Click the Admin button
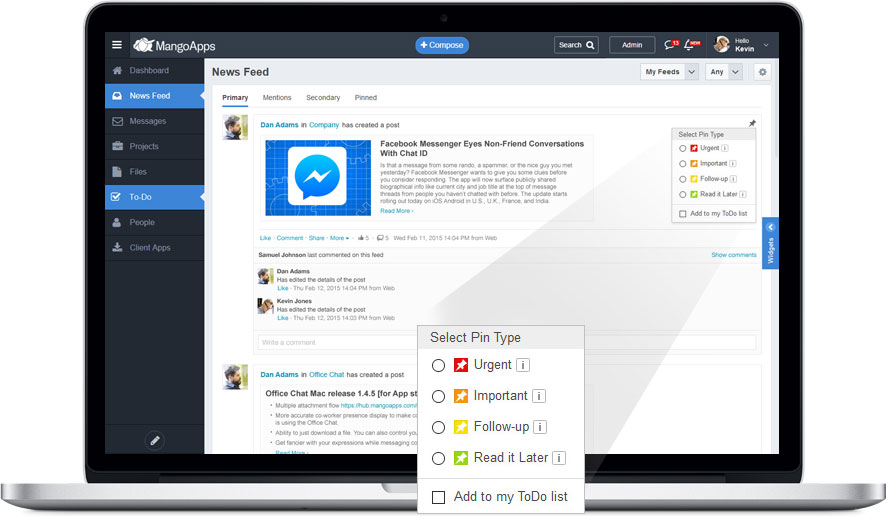 click(632, 45)
